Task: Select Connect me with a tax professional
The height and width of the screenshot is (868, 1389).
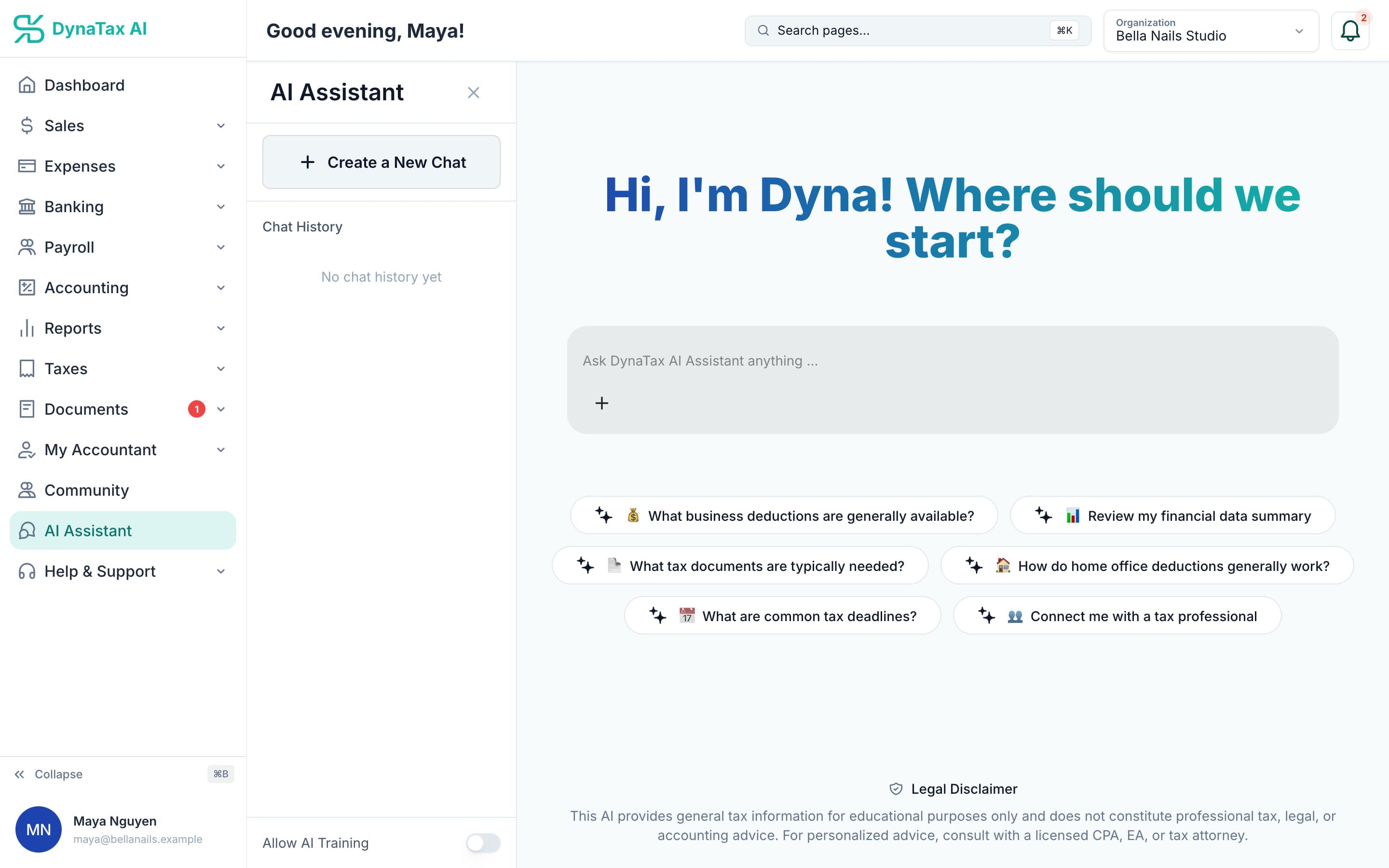Action: (x=1117, y=615)
